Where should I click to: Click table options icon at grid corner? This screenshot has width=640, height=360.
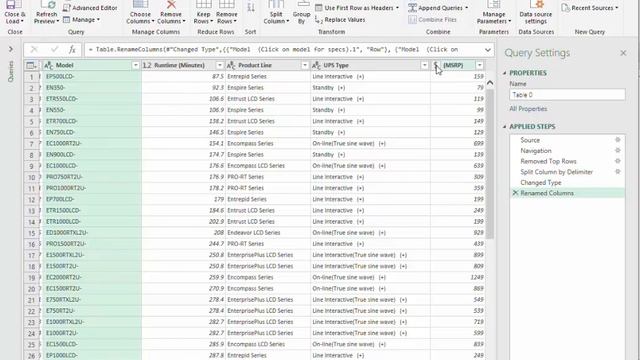coord(31,65)
